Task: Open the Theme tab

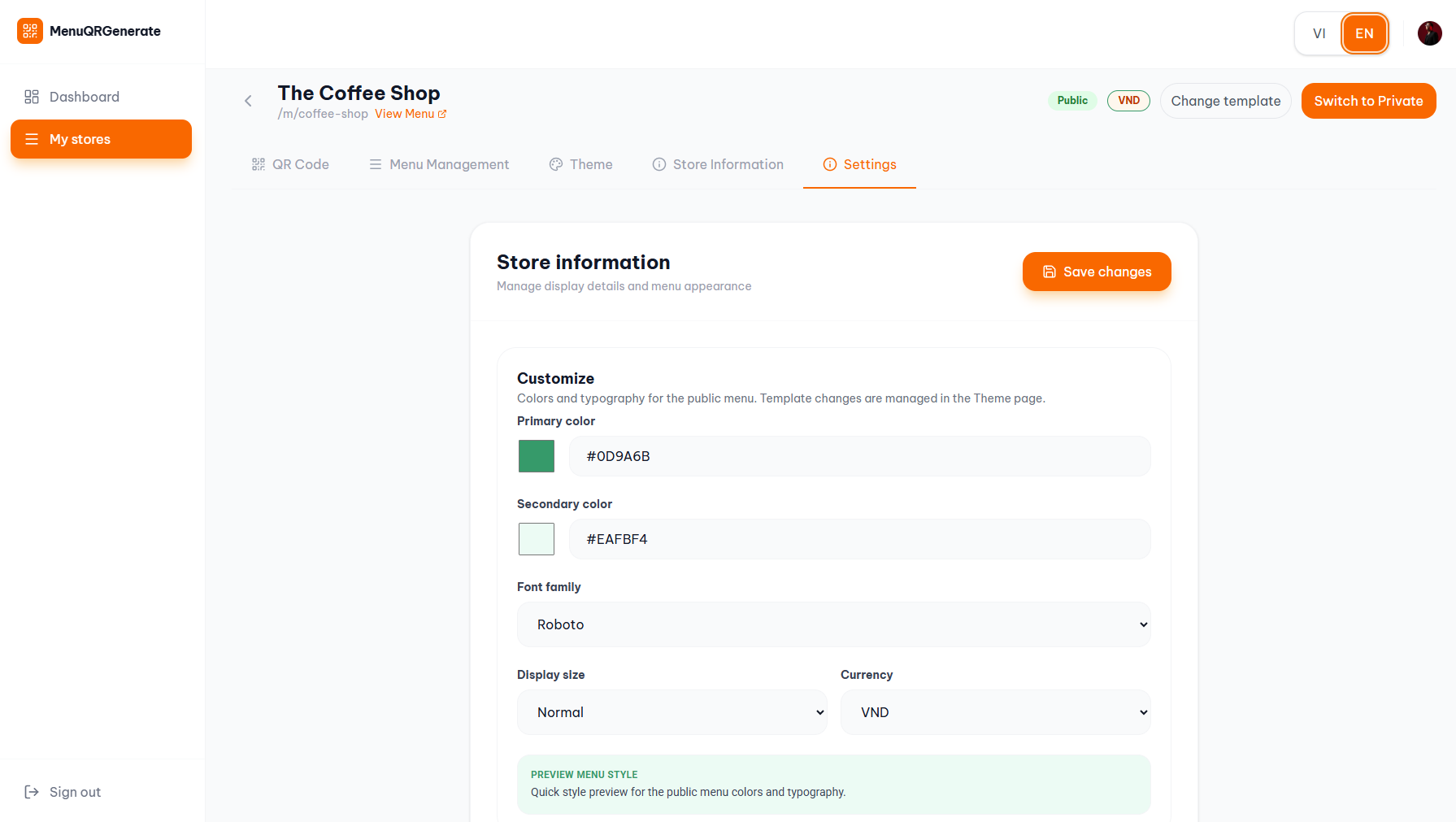Action: click(x=581, y=164)
